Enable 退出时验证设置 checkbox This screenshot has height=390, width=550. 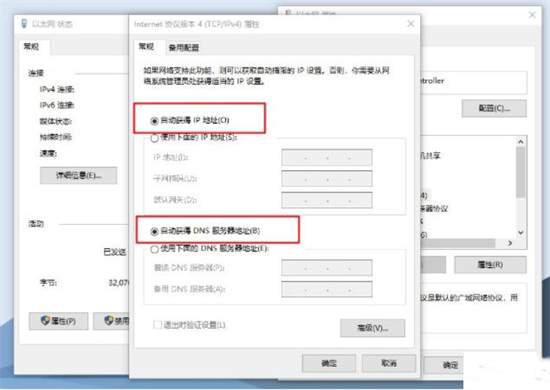[157, 325]
